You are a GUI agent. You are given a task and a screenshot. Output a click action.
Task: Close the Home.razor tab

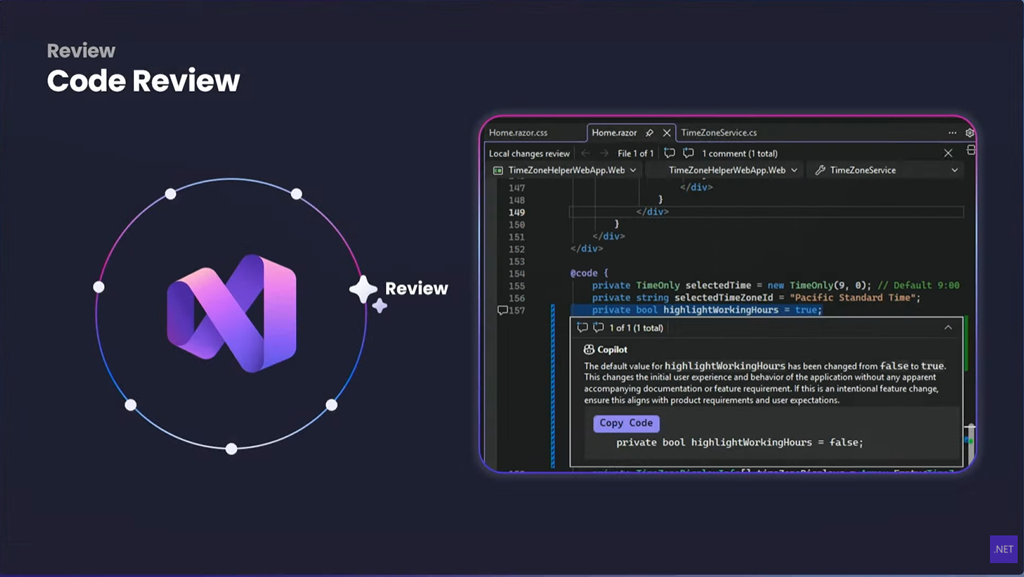[x=666, y=132]
